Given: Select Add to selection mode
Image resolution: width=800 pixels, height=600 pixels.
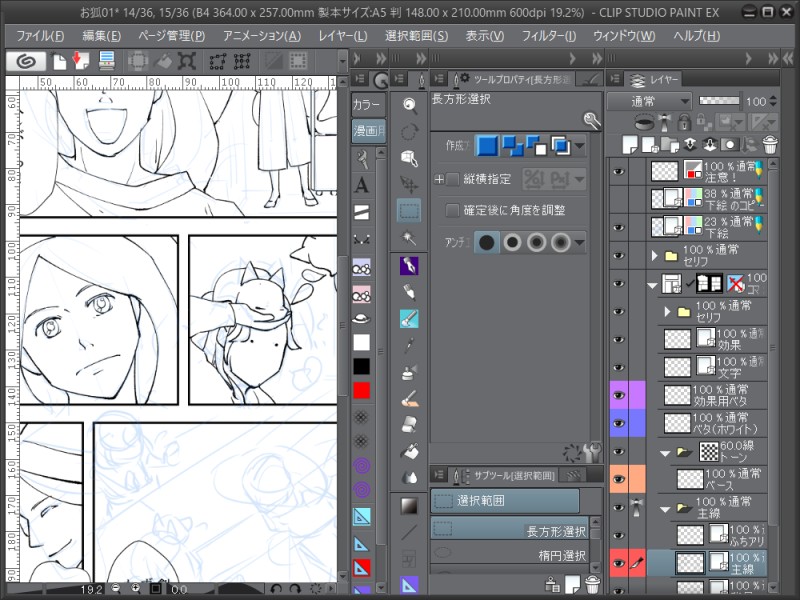Looking at the screenshot, I should (x=513, y=146).
